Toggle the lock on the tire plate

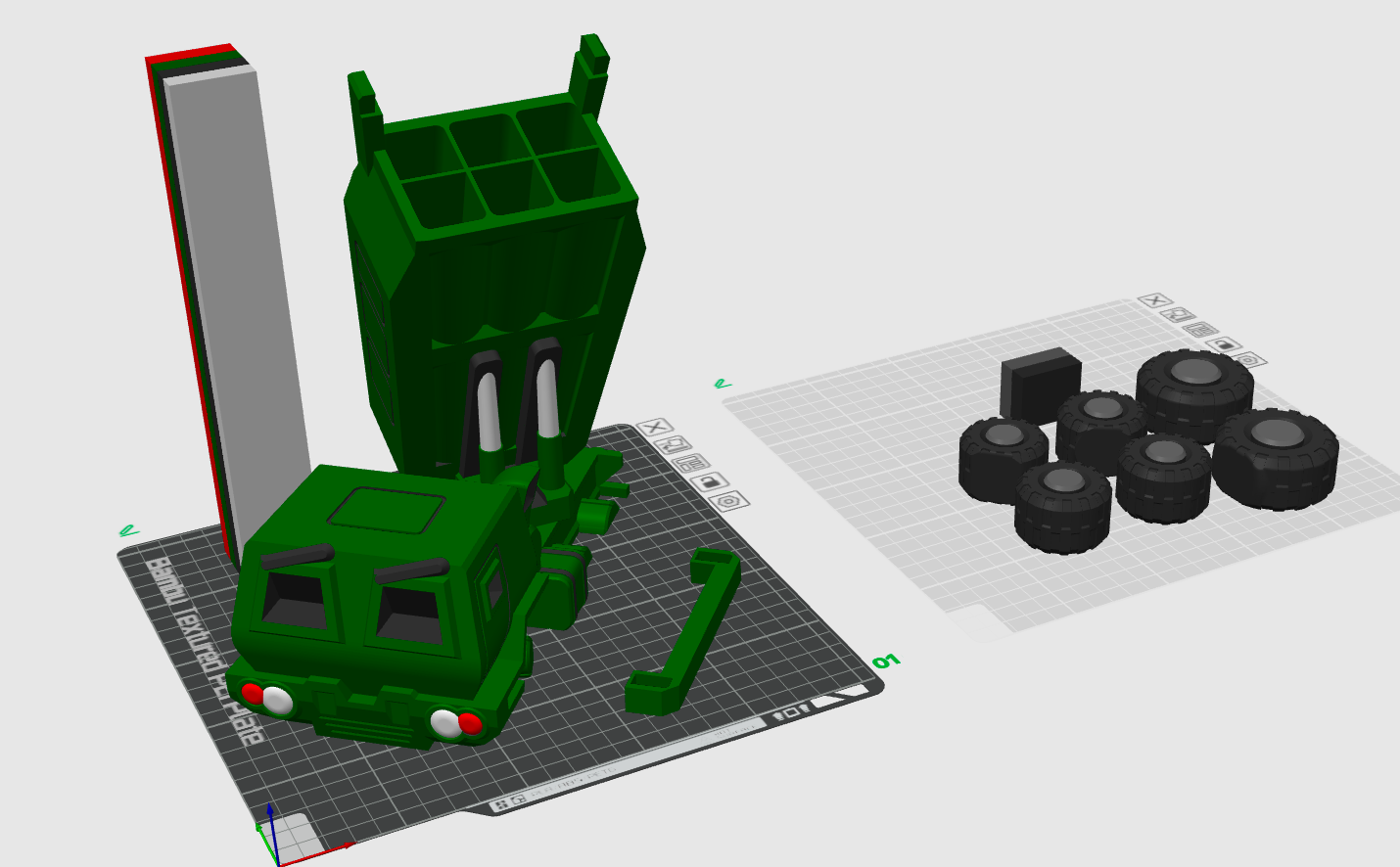coord(1225,344)
